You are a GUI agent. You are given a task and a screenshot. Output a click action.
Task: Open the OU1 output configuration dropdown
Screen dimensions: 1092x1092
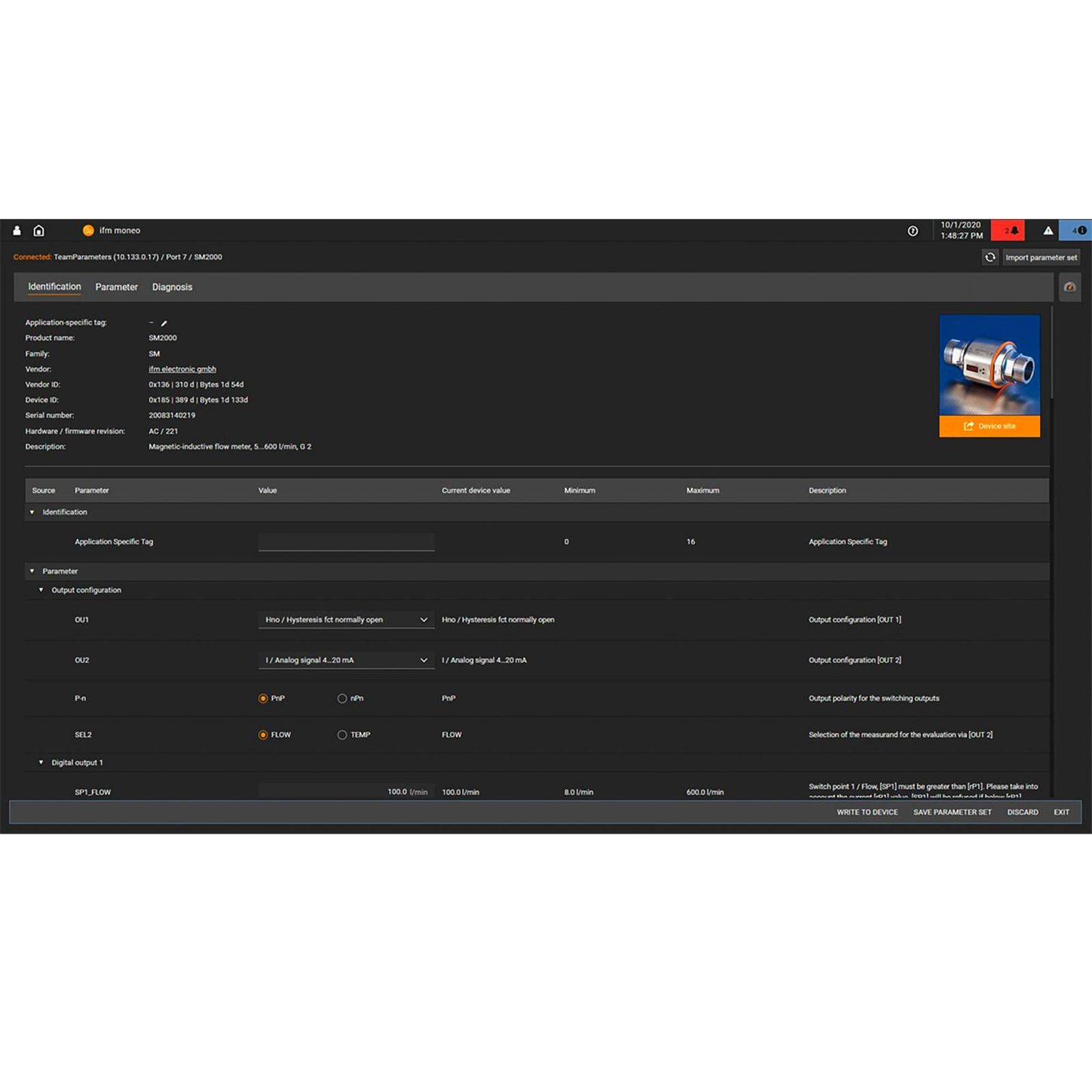(x=346, y=619)
